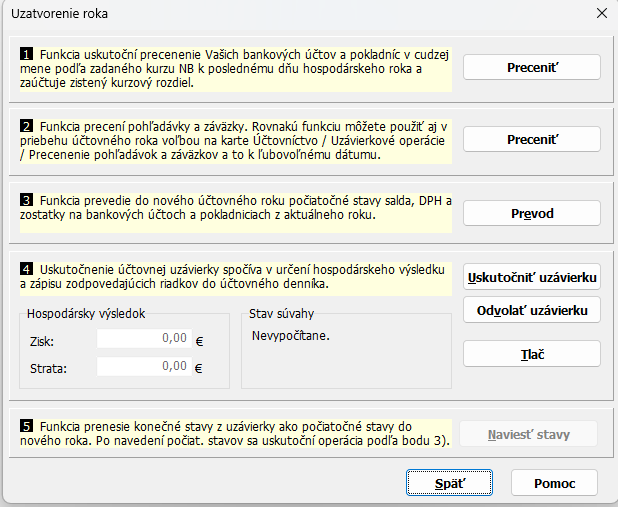Image resolution: width=618 pixels, height=507 pixels.
Task: Click the step 2 number icon
Action: (27, 127)
